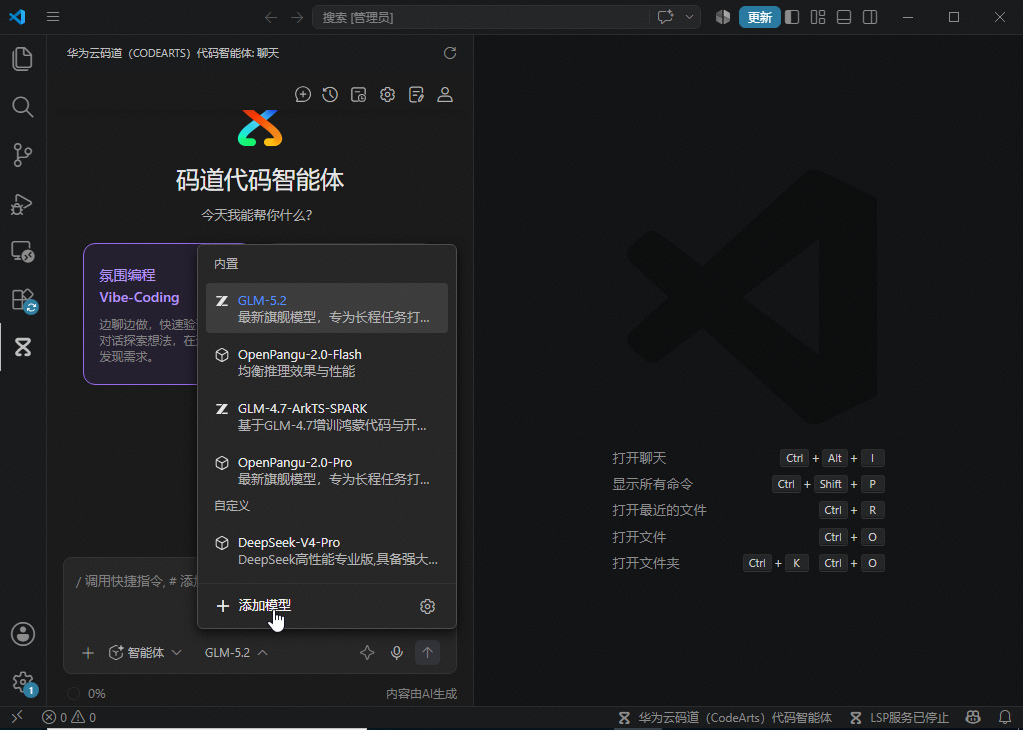Click the 内容由AI生成 label
This screenshot has height=730, width=1023.
[x=421, y=693]
